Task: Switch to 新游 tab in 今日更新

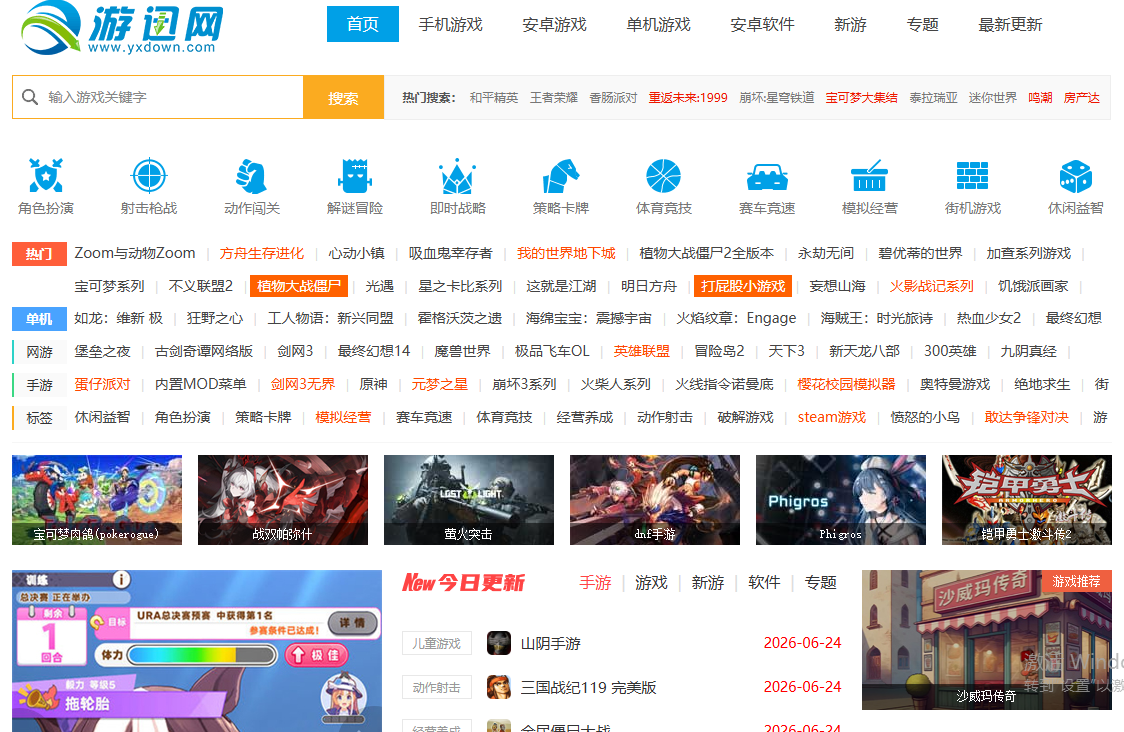Action: (708, 583)
